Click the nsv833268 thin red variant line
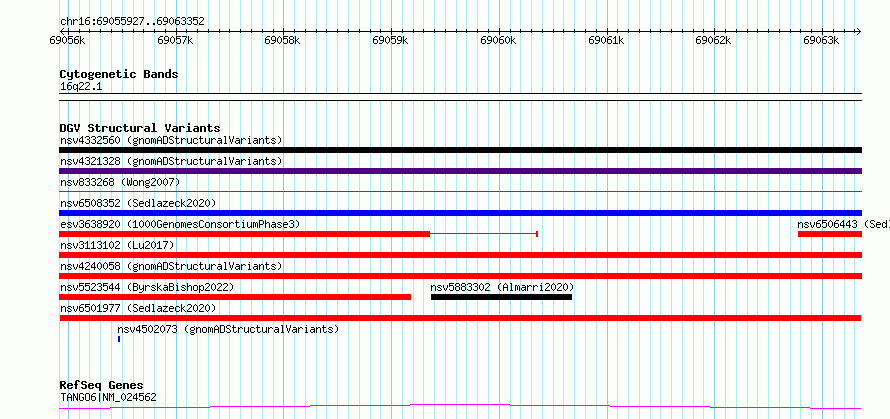This screenshot has height=419, width=890. [x=460, y=192]
